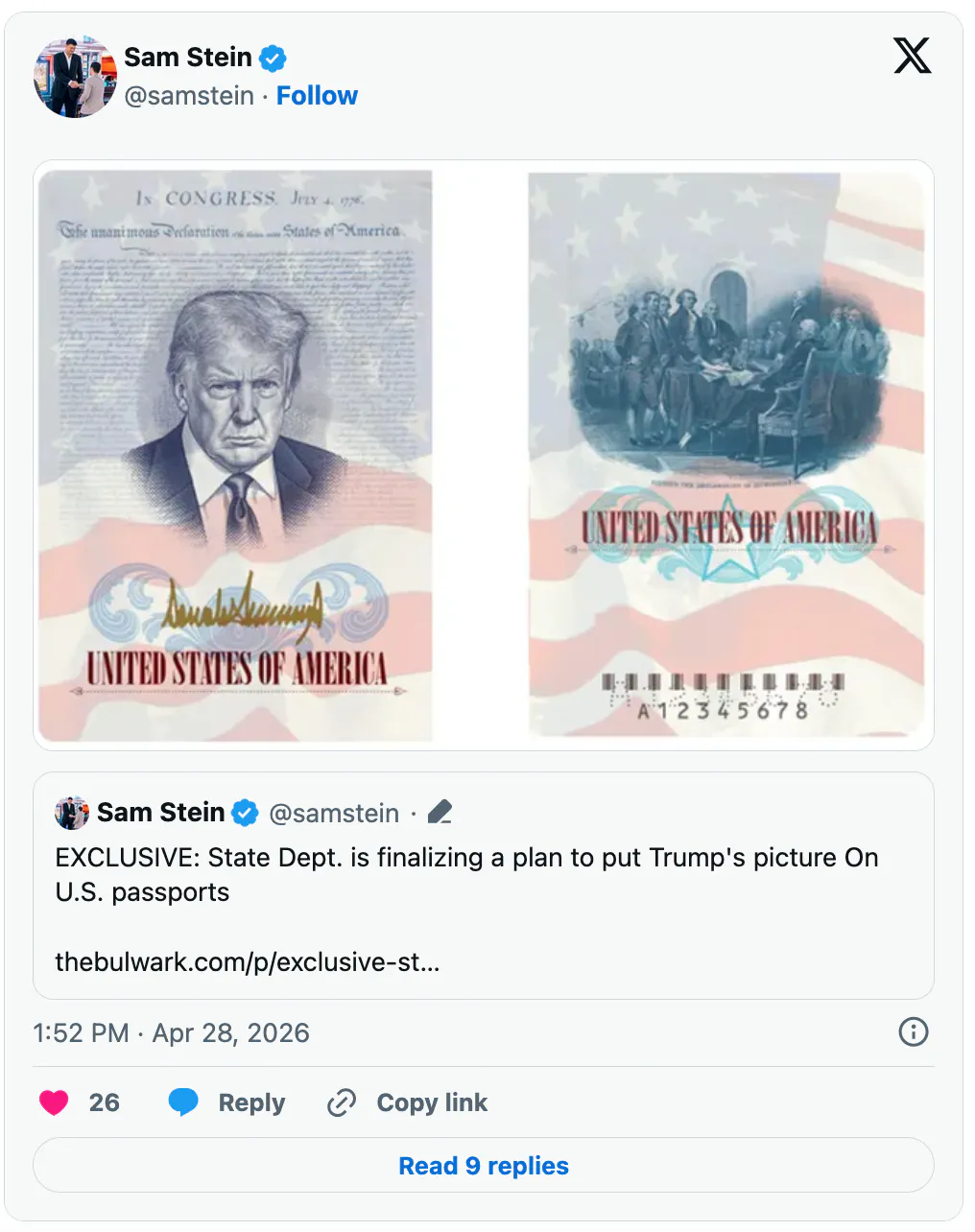Click the verified badge next to Sam Stein
Viewport: 975px width, 1232px height.
pyautogui.click(x=273, y=58)
